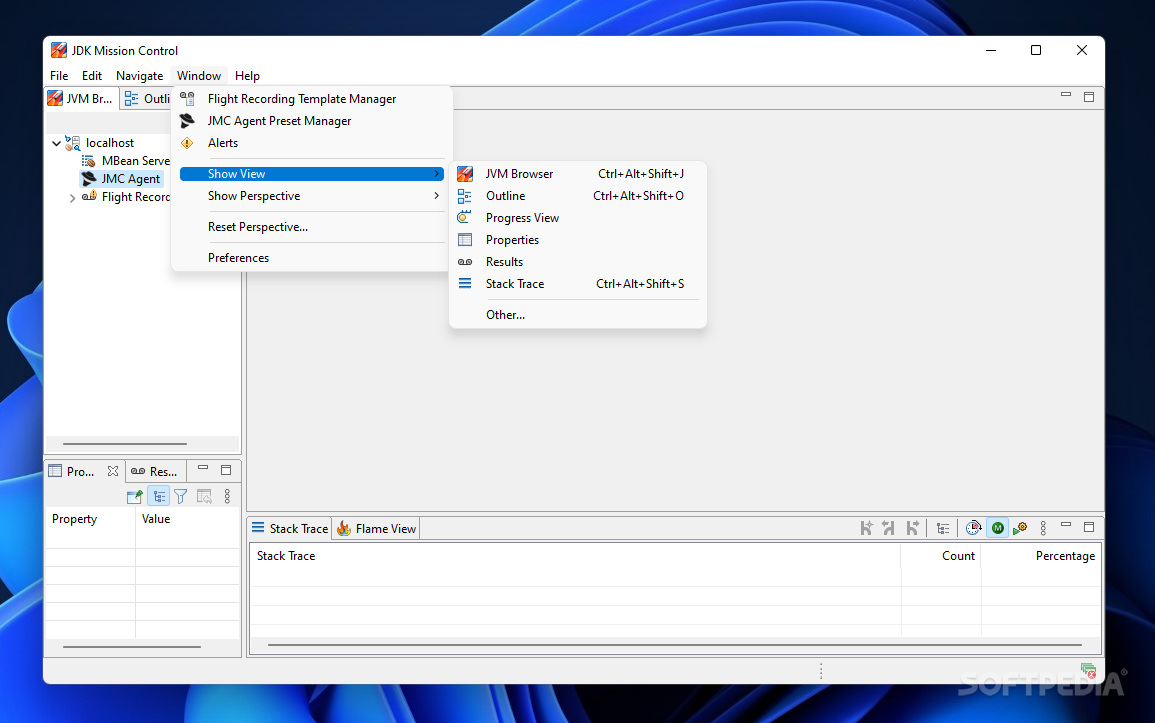Click the grayed Restore Default Value icon
Image resolution: width=1155 pixels, height=723 pixels.
click(x=204, y=497)
